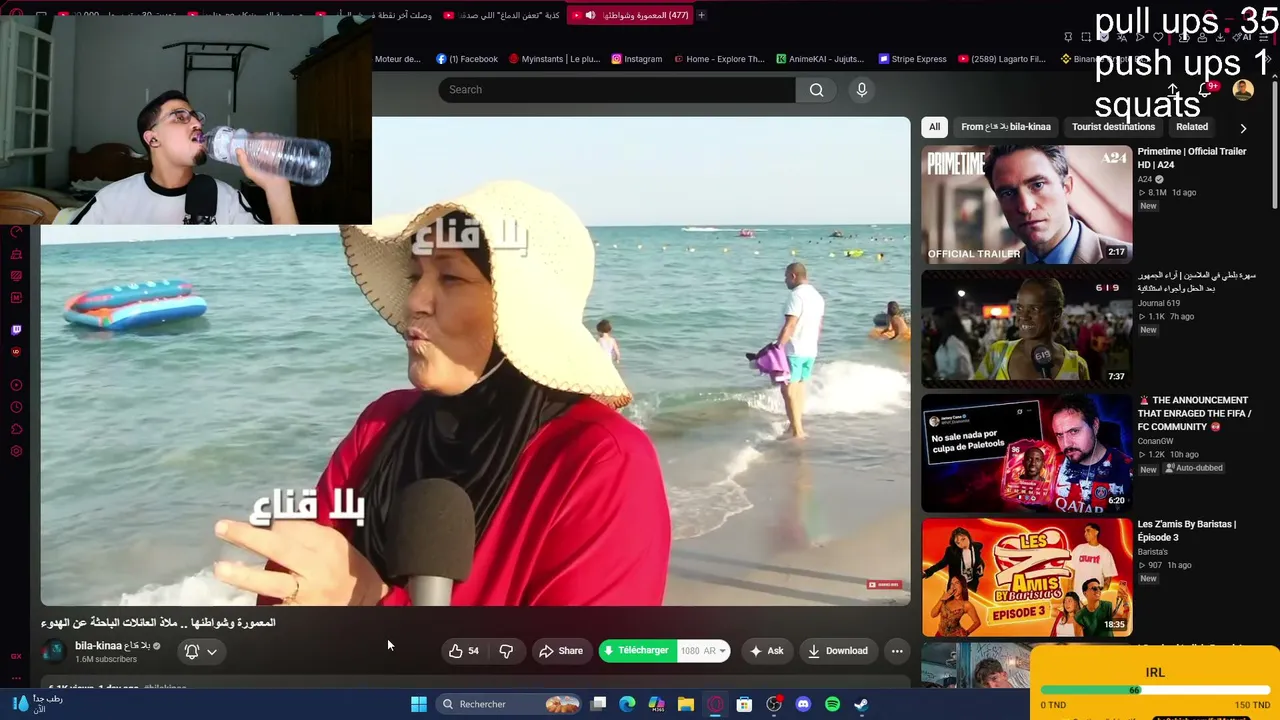Open Discord from taskbar
The height and width of the screenshot is (720, 1280).
(803, 704)
